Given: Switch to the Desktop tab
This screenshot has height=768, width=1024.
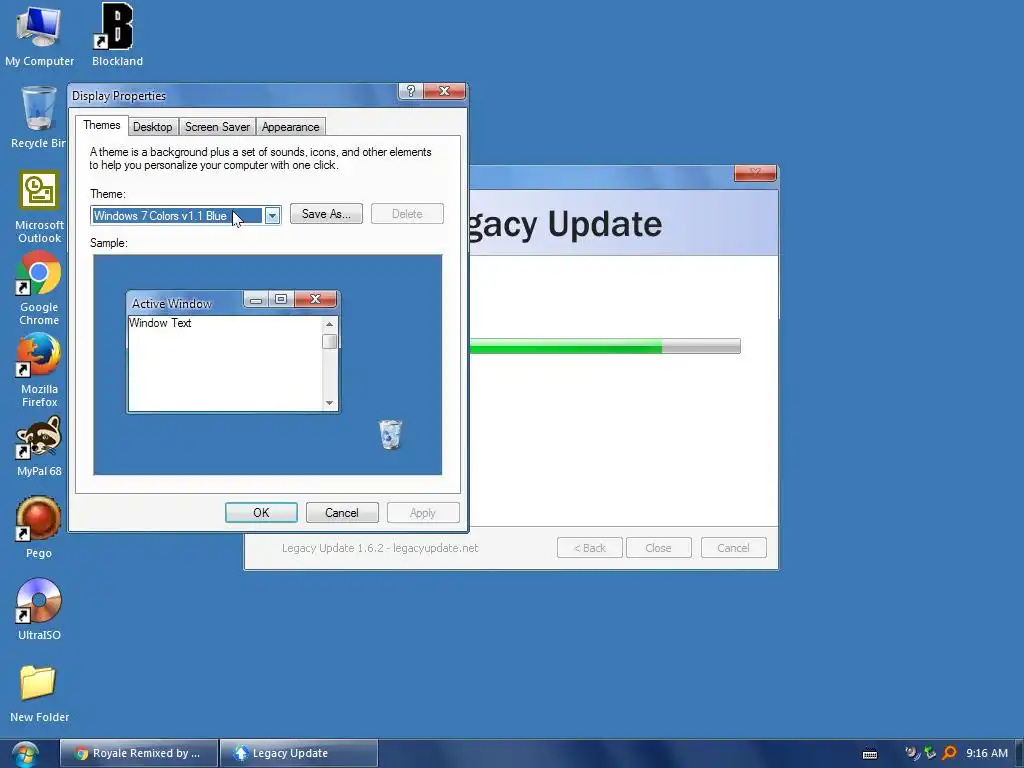Looking at the screenshot, I should [153, 127].
